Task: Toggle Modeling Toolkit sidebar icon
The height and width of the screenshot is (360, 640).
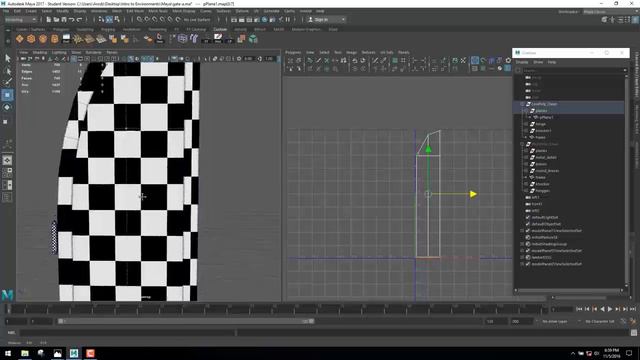Action: 604,19
